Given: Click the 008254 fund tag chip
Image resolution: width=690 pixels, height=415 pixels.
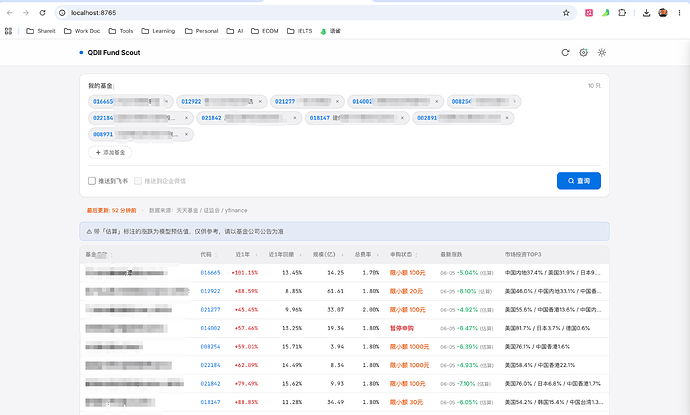Looking at the screenshot, I should point(484,101).
